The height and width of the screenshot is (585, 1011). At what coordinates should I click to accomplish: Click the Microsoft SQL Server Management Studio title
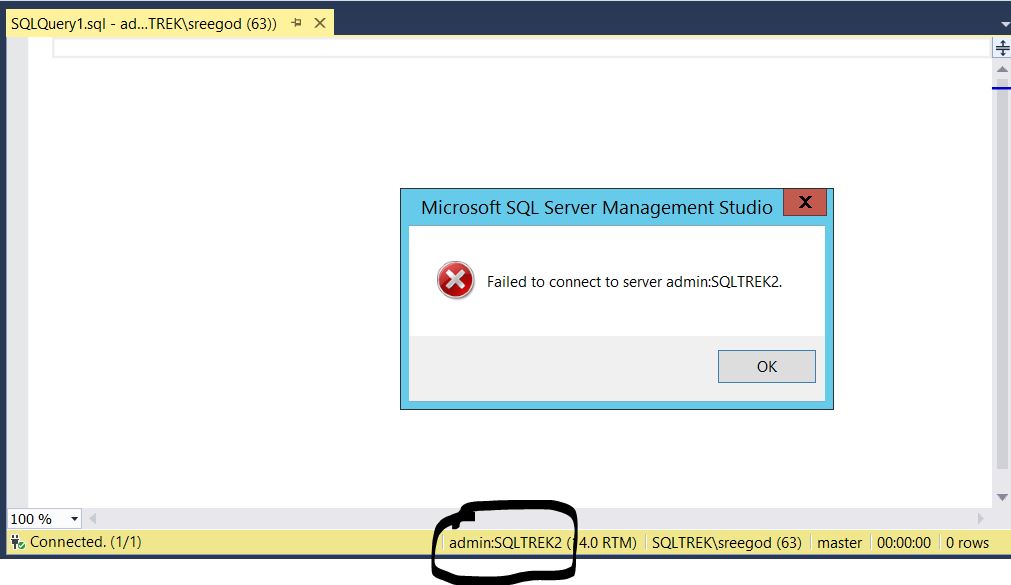[x=596, y=207]
